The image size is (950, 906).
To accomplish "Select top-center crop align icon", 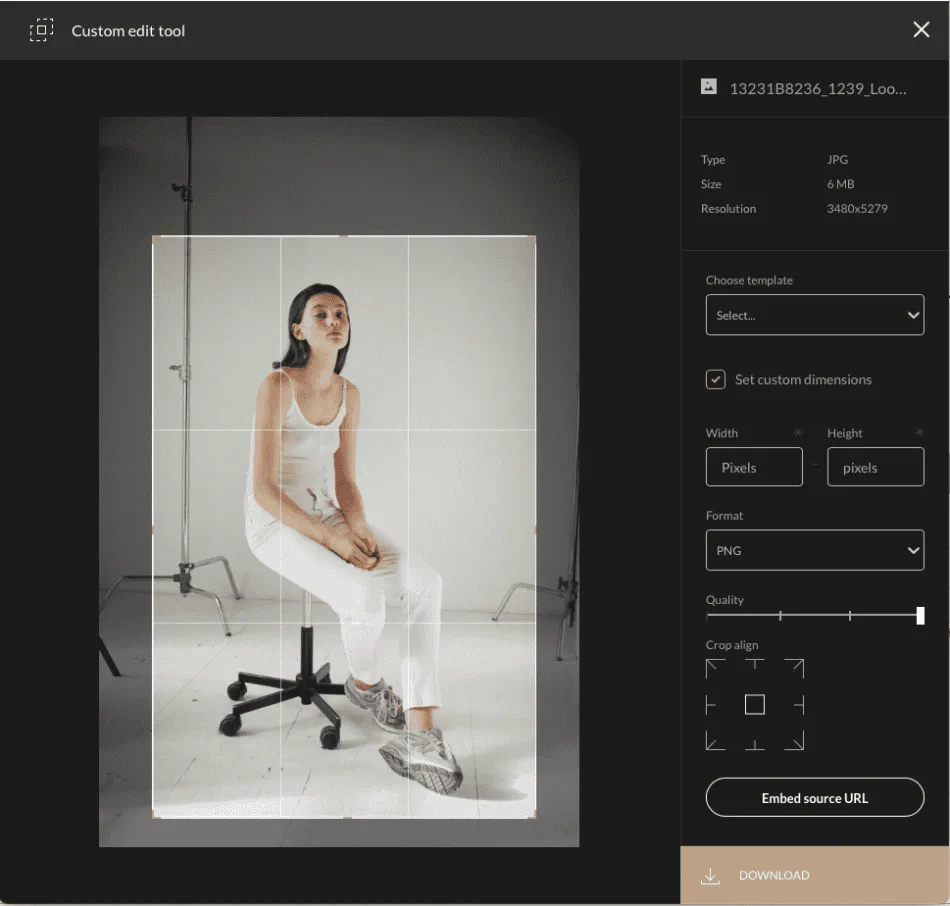I will click(754, 665).
